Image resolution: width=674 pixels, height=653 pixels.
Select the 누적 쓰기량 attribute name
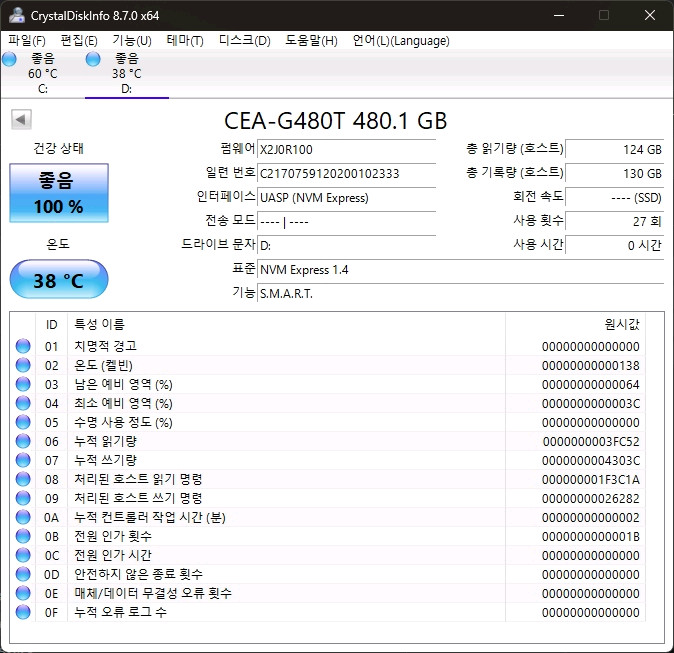pos(105,460)
